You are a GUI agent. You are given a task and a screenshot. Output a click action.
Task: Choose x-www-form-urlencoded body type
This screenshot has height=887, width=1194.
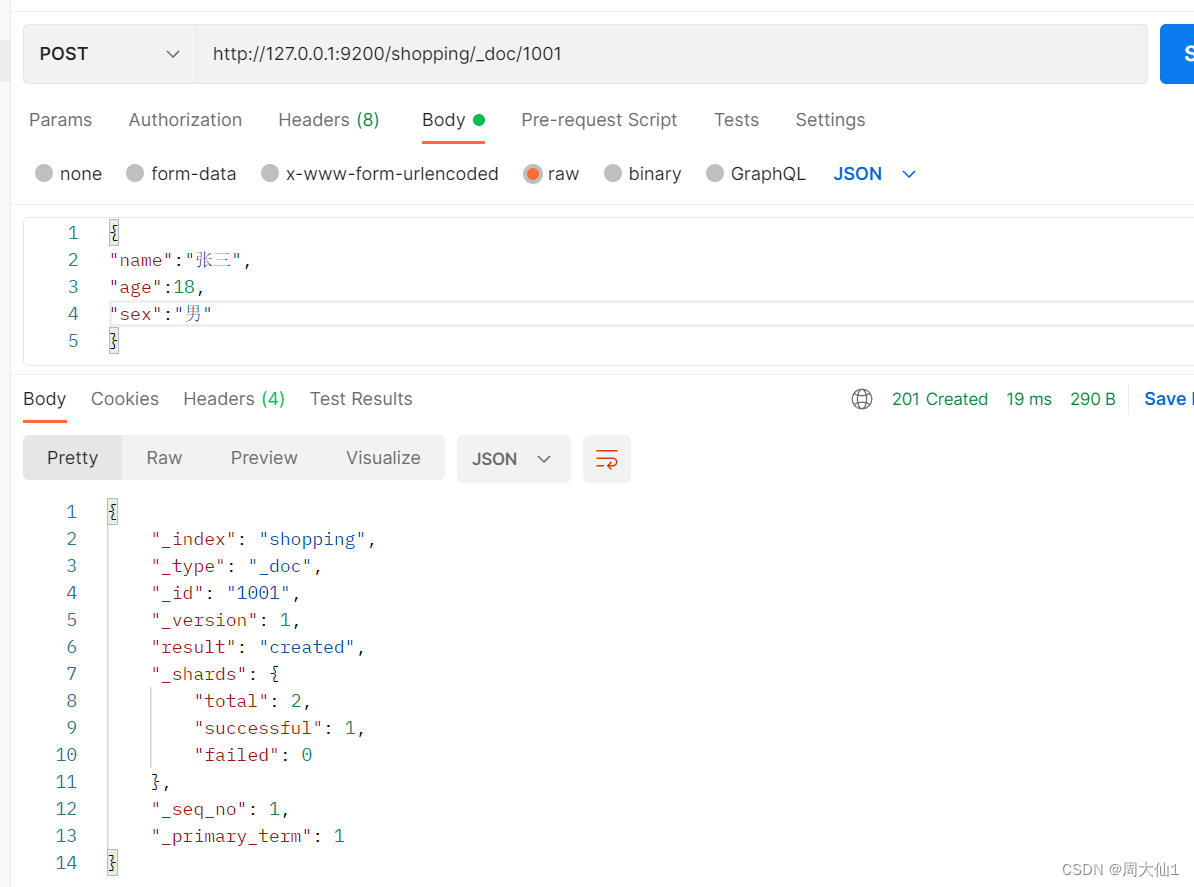pos(270,174)
